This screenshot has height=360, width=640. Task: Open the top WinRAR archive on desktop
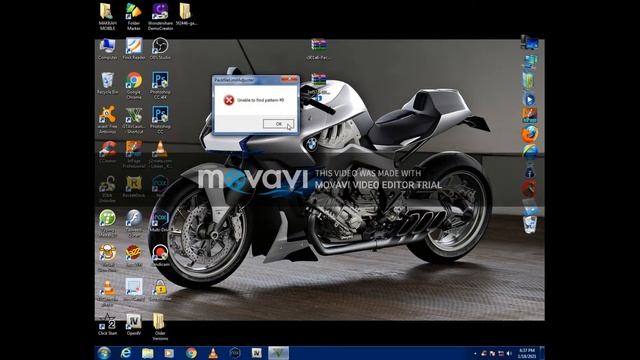[x=318, y=49]
